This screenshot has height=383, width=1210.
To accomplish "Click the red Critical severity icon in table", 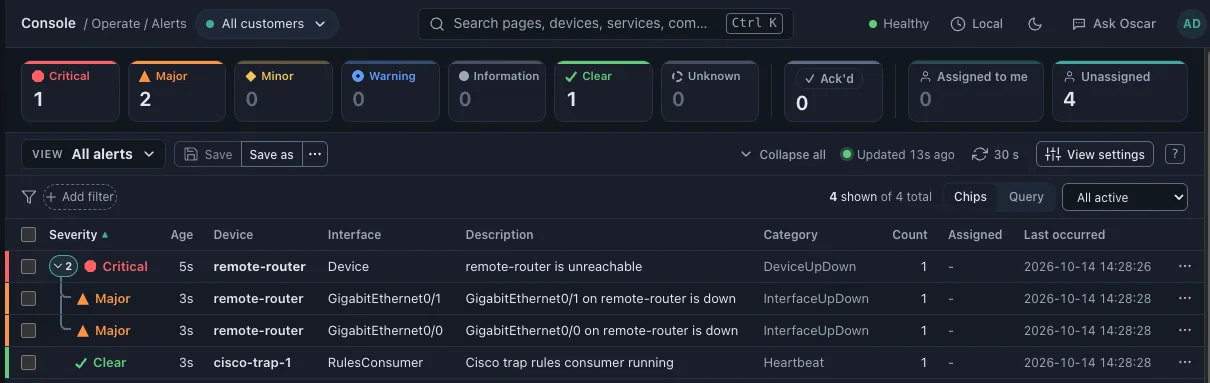I will coord(91,267).
